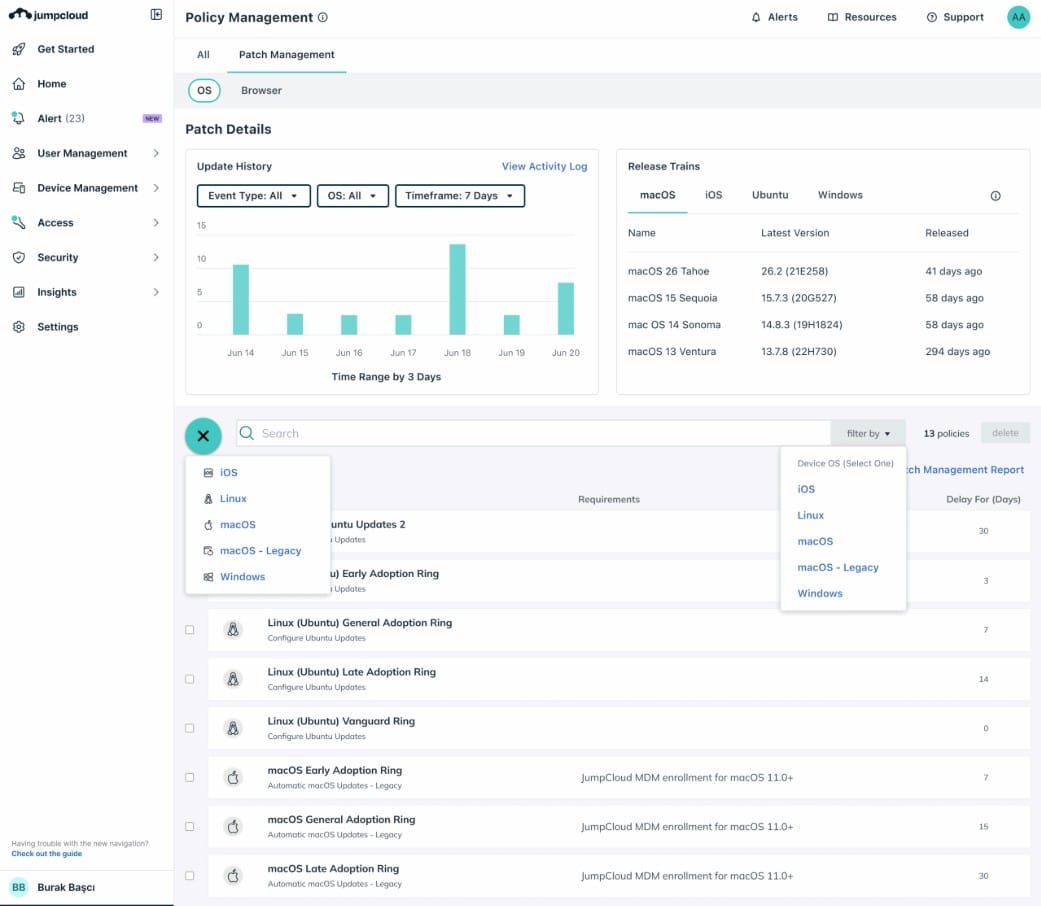Open the OS: All dropdown
Image resolution: width=1041 pixels, height=906 pixels.
pyautogui.click(x=353, y=196)
